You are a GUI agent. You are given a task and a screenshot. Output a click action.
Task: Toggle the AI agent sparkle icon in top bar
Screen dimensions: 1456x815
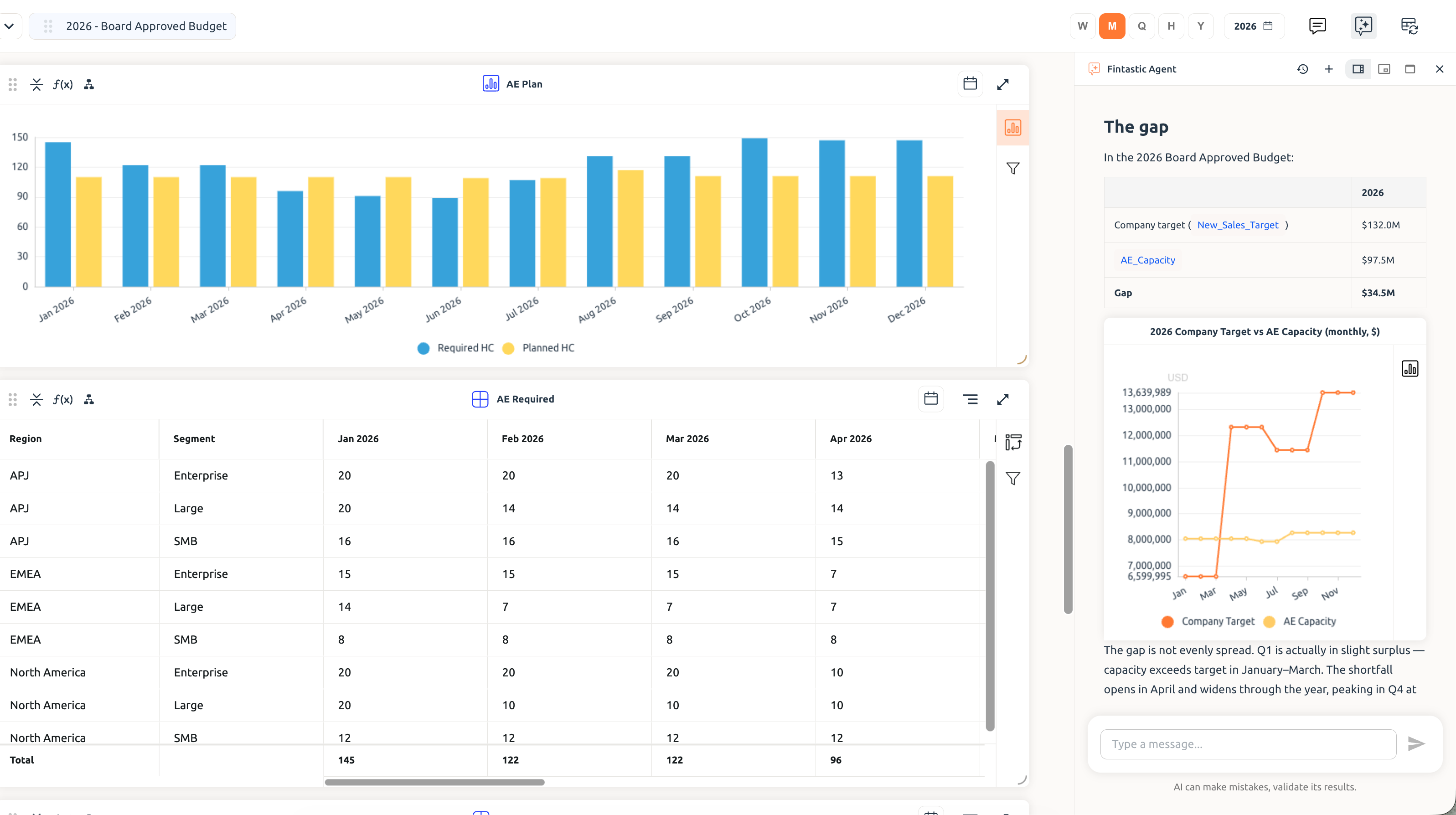click(1363, 26)
